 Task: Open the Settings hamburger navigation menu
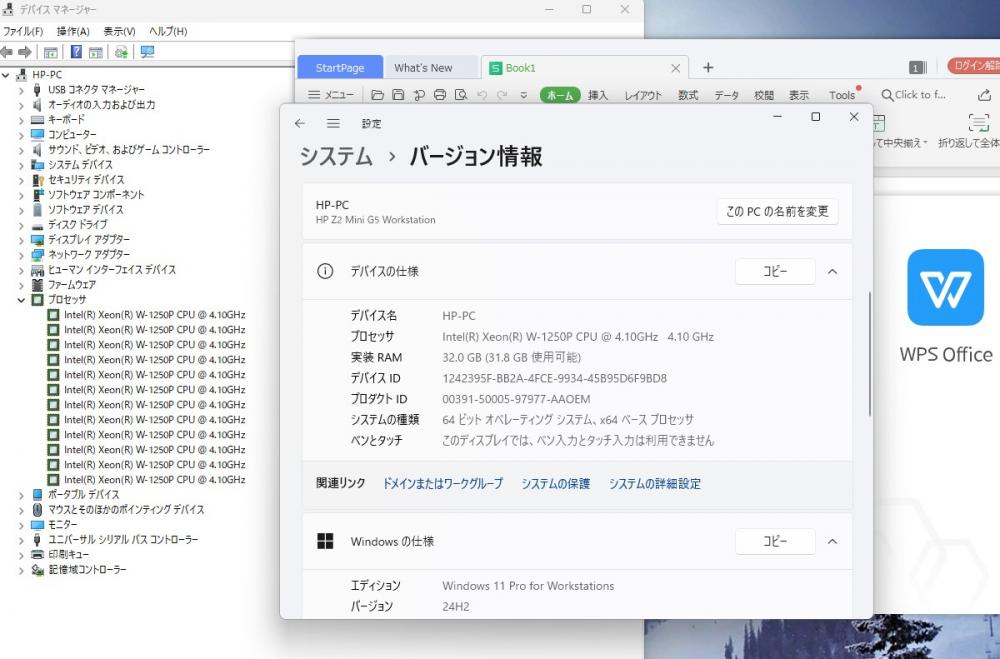click(333, 123)
